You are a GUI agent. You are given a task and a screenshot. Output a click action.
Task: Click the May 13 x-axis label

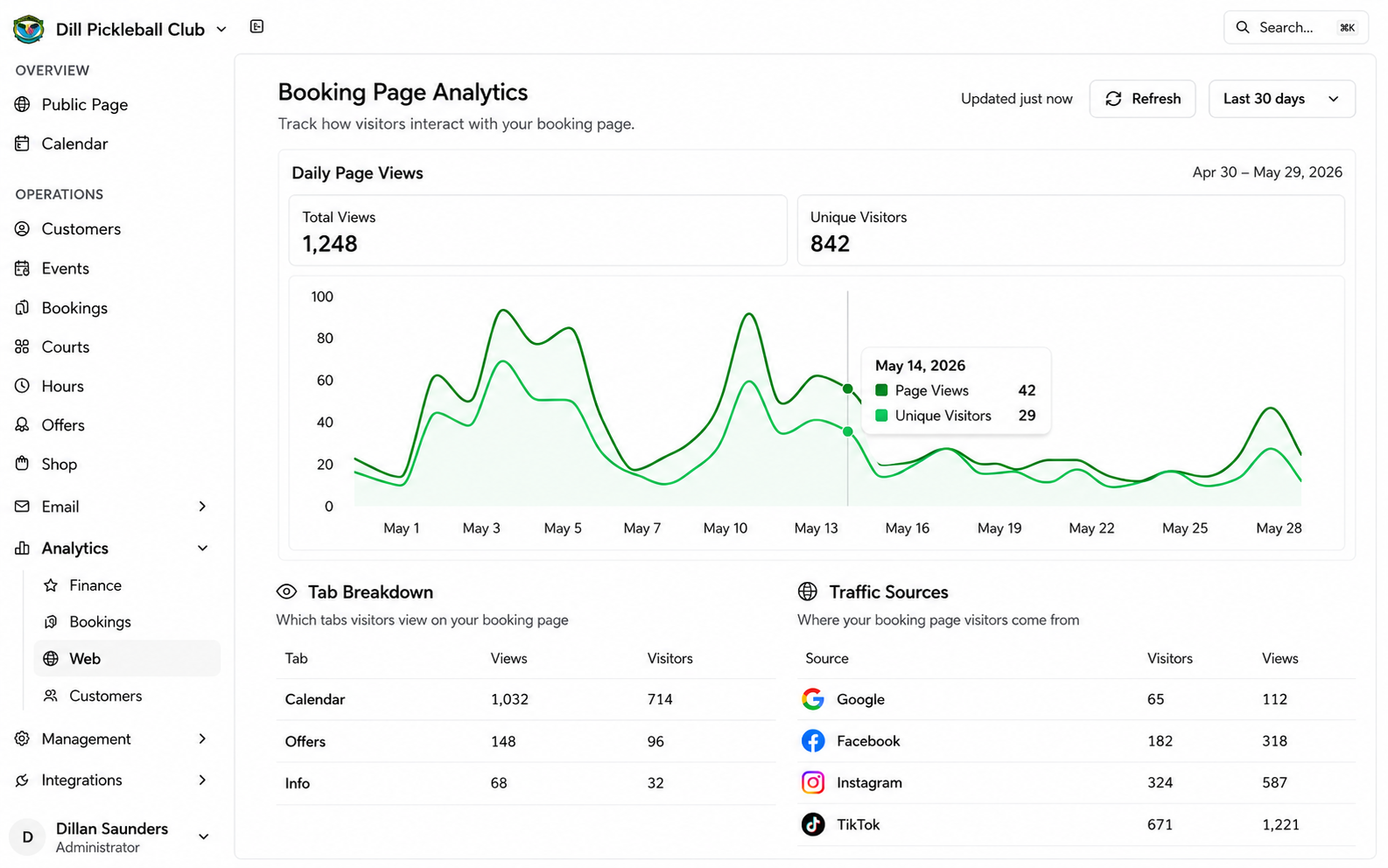(x=816, y=528)
